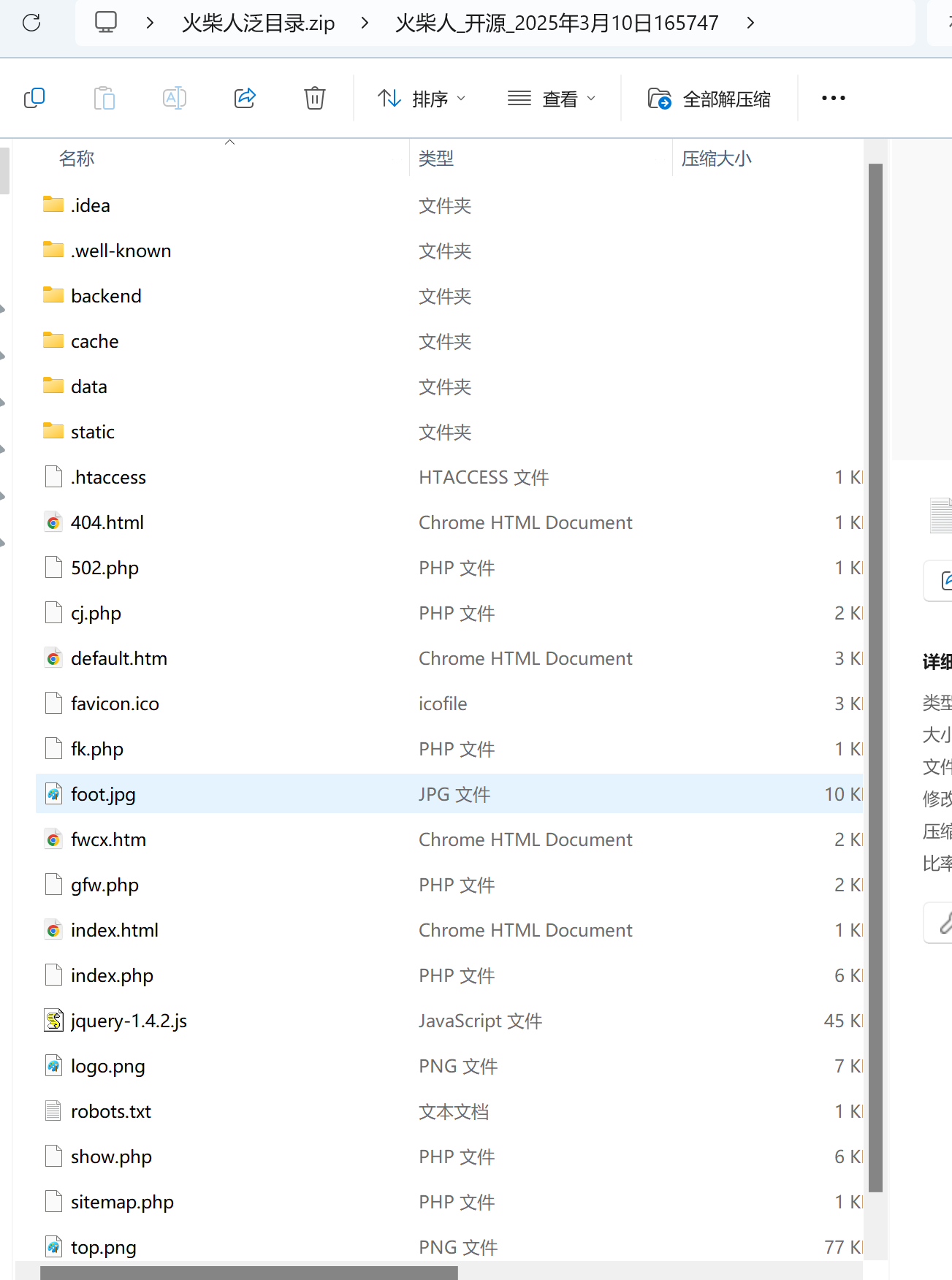Click the horizontal scrollbar at the bottom

tap(249, 1273)
